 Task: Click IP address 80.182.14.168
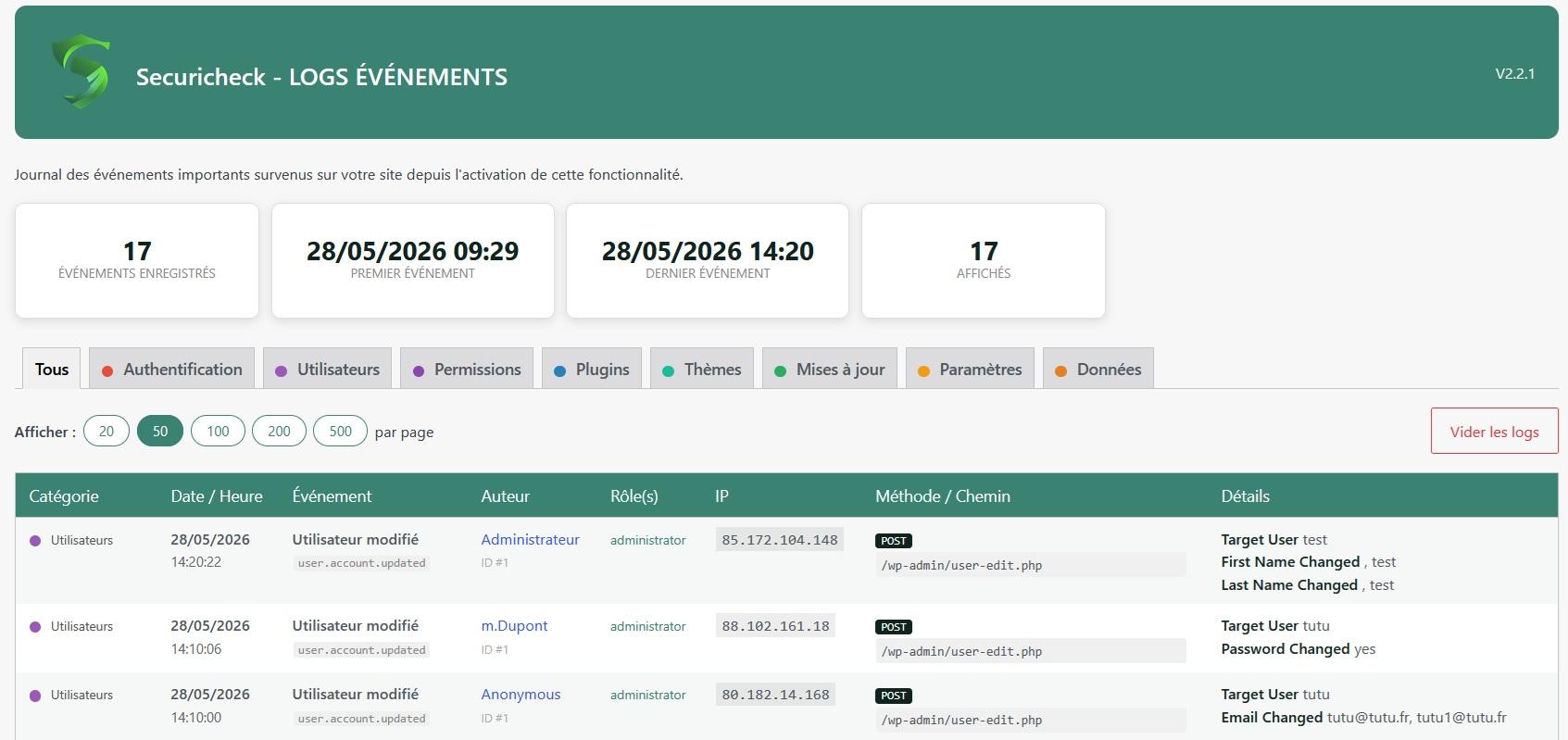point(775,695)
